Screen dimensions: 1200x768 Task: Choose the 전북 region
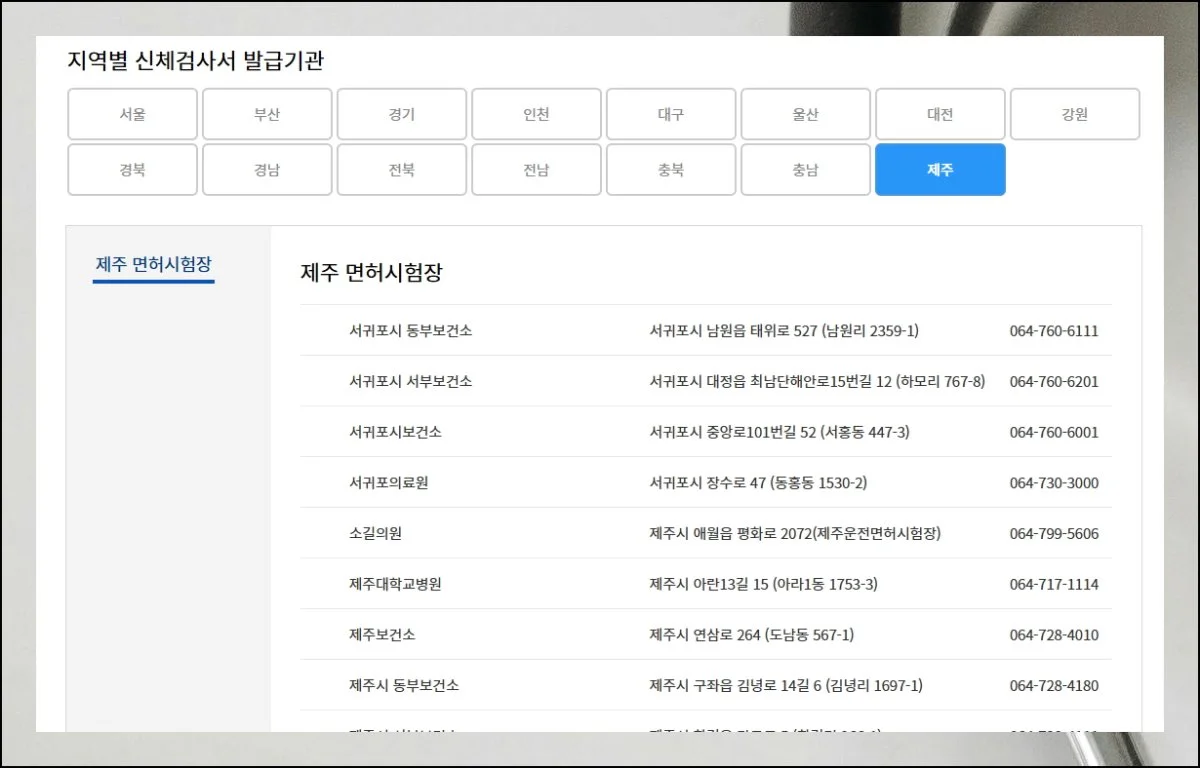pos(402,169)
